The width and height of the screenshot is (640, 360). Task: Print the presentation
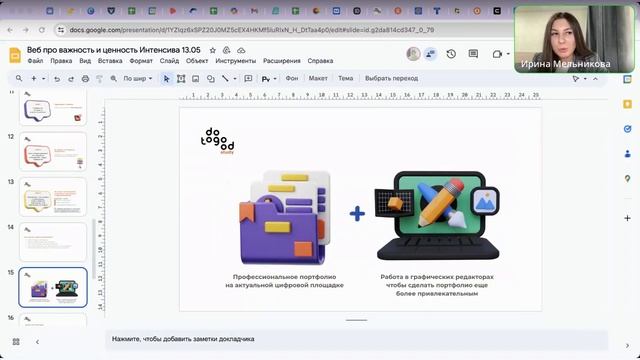tap(85, 79)
